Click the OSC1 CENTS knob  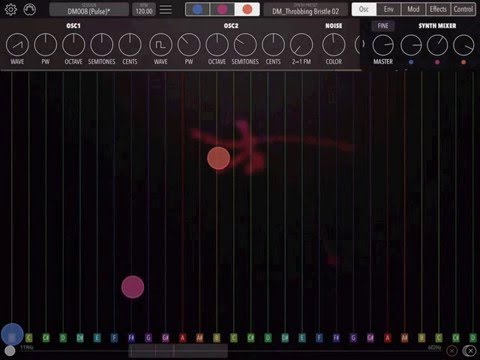130,45
